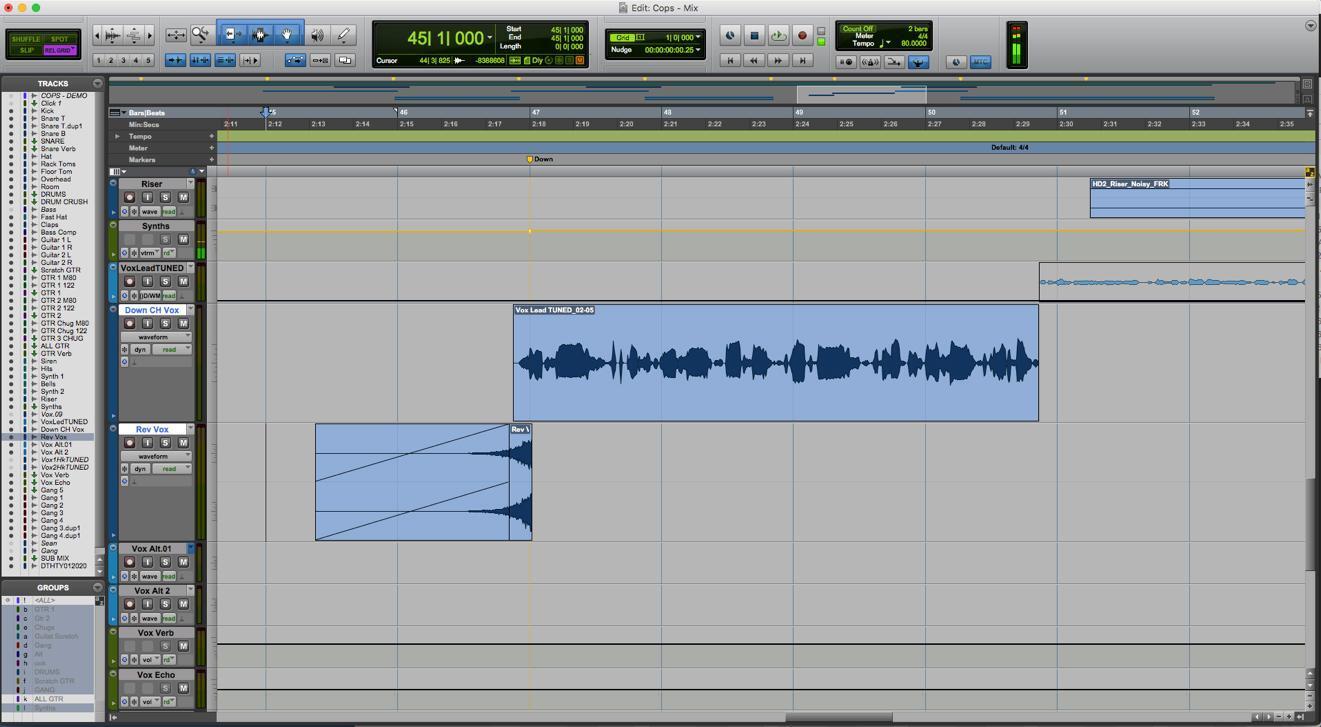Switch to Spot edit mode
Screen dimensions: 1321x727
coord(59,39)
